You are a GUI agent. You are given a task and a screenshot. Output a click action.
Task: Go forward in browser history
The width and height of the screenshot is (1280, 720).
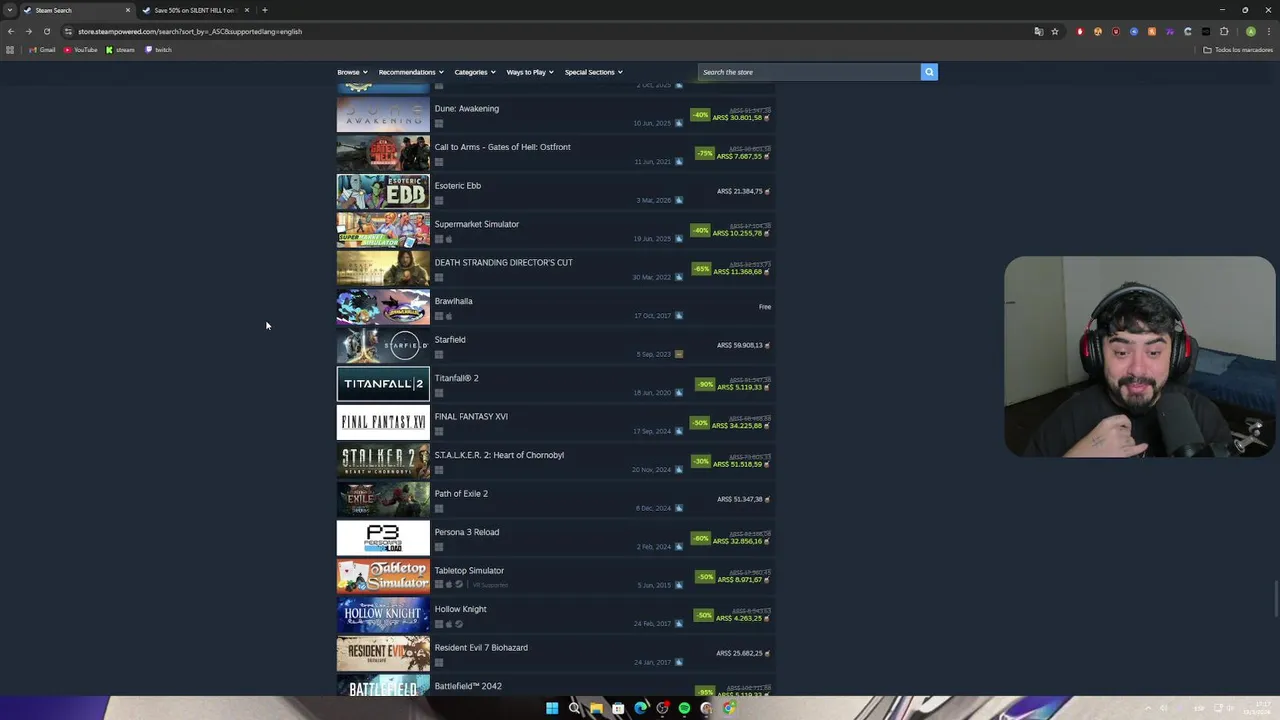(x=28, y=31)
